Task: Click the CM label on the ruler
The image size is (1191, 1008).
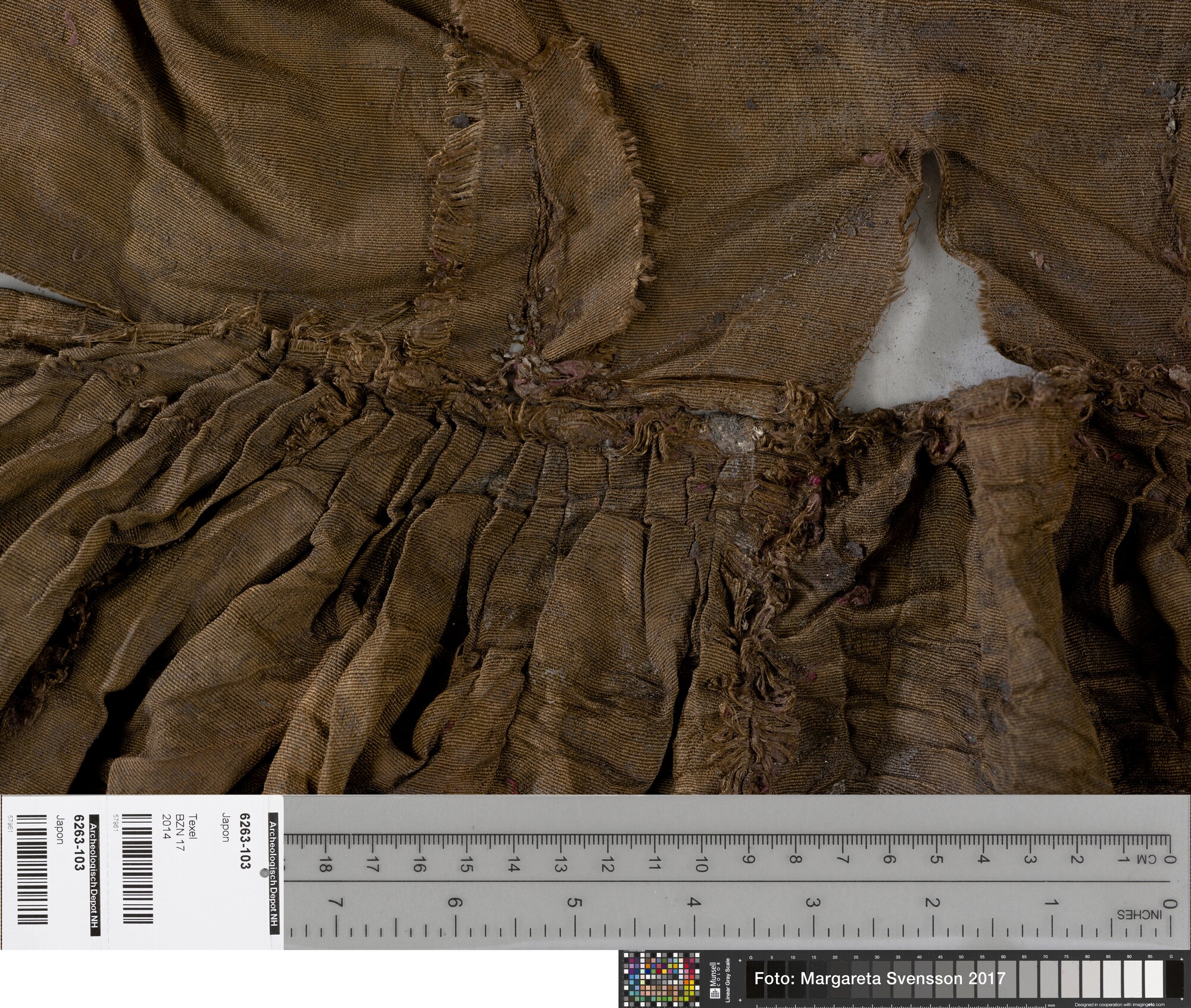Action: [1146, 860]
